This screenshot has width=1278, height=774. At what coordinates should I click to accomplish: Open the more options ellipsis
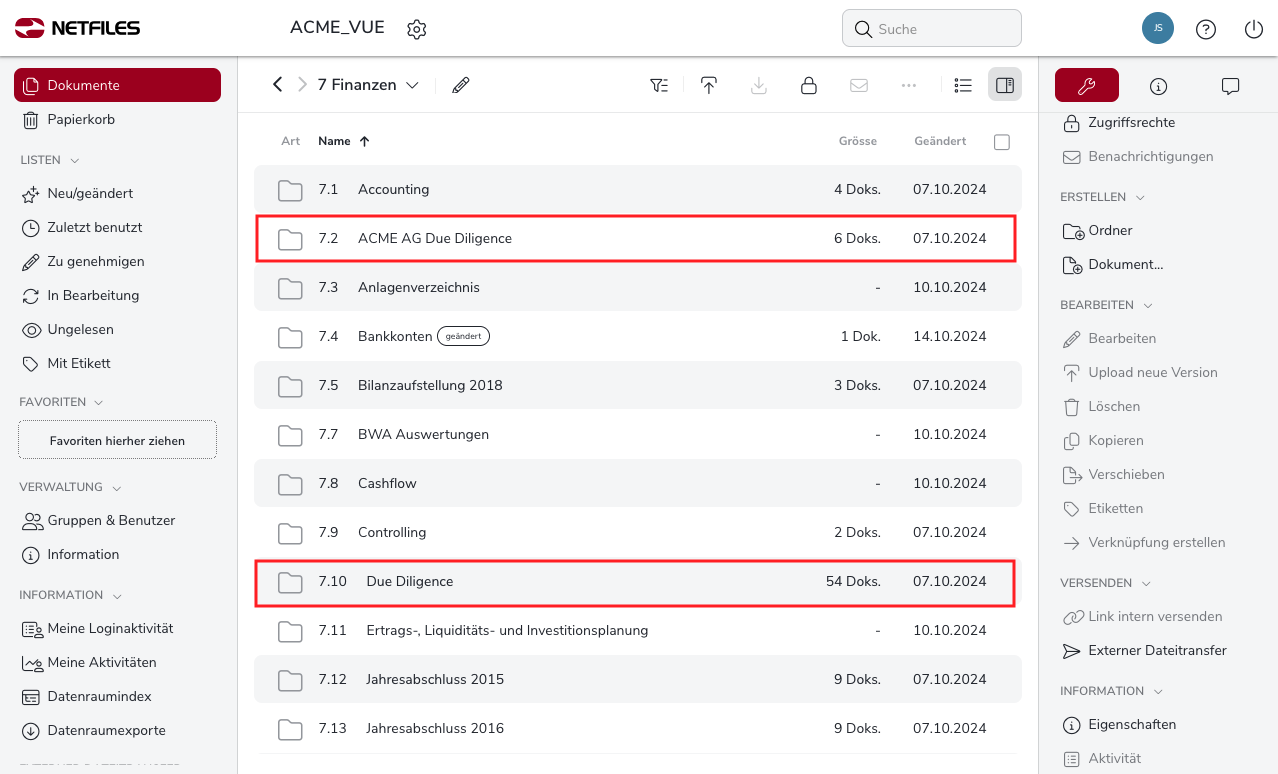coord(909,85)
